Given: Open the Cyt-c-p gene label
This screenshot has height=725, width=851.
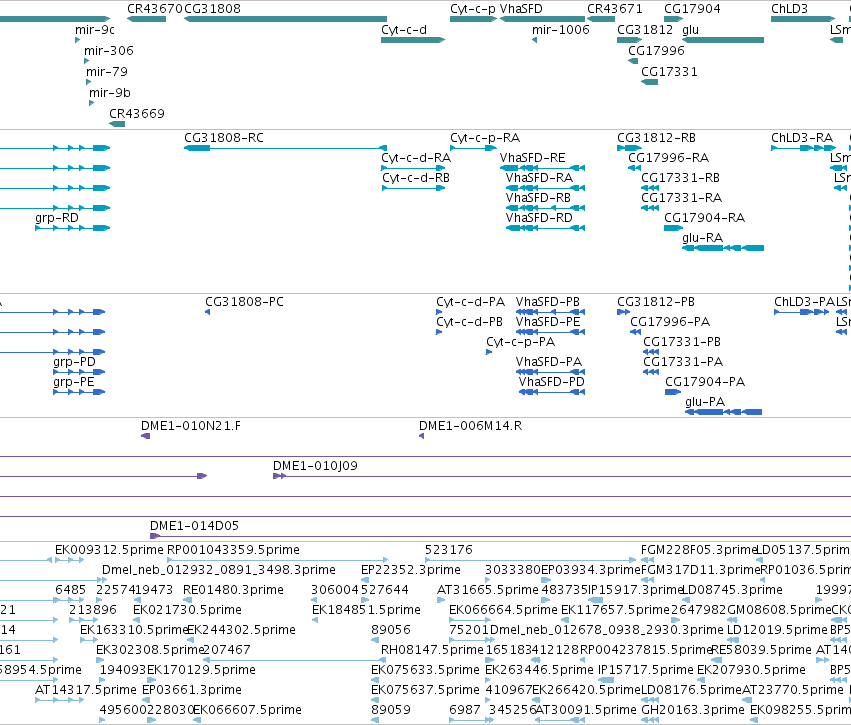Looking at the screenshot, I should click(x=473, y=9).
